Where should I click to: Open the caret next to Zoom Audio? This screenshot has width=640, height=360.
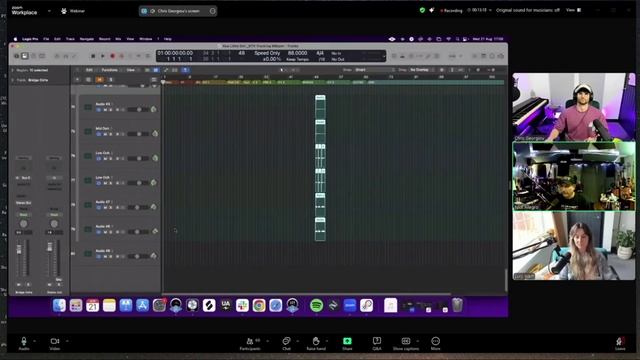34,341
